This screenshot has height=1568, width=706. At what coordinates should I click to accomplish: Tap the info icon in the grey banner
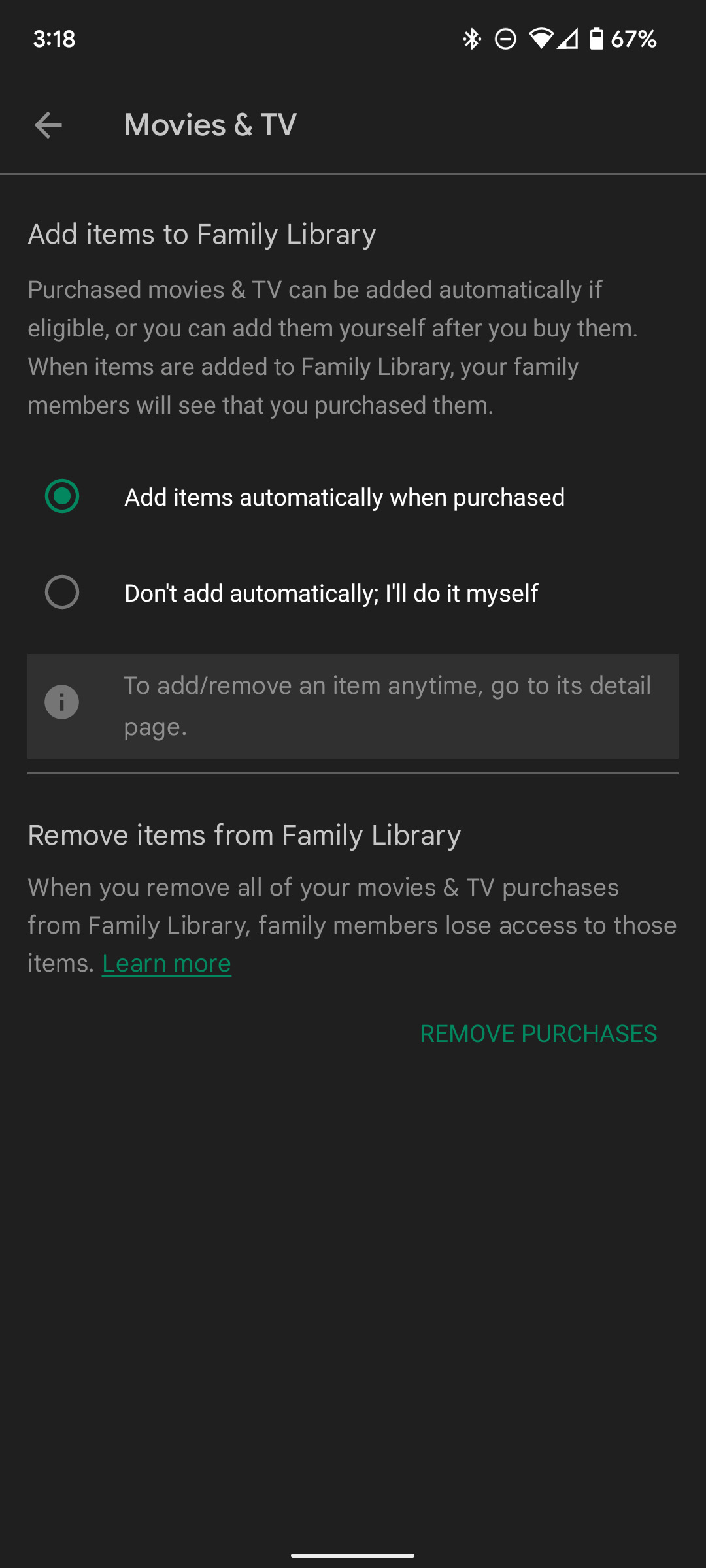(x=61, y=702)
